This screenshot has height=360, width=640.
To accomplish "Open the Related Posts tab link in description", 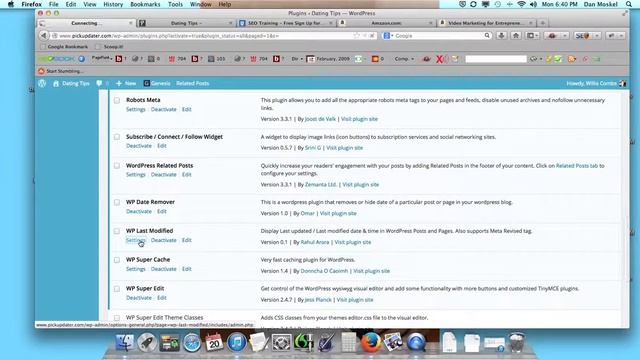I will coord(577,166).
